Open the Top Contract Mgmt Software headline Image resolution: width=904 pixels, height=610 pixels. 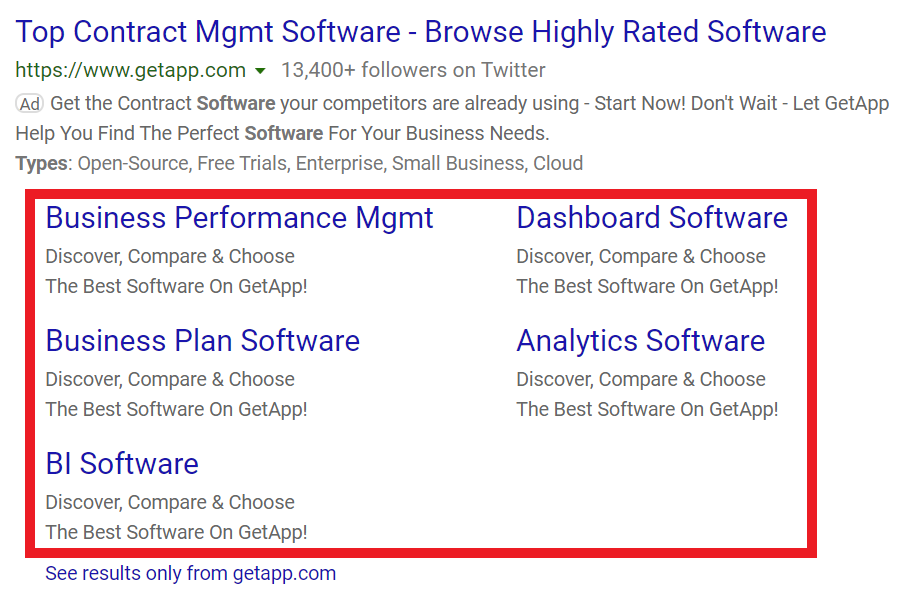[420, 32]
